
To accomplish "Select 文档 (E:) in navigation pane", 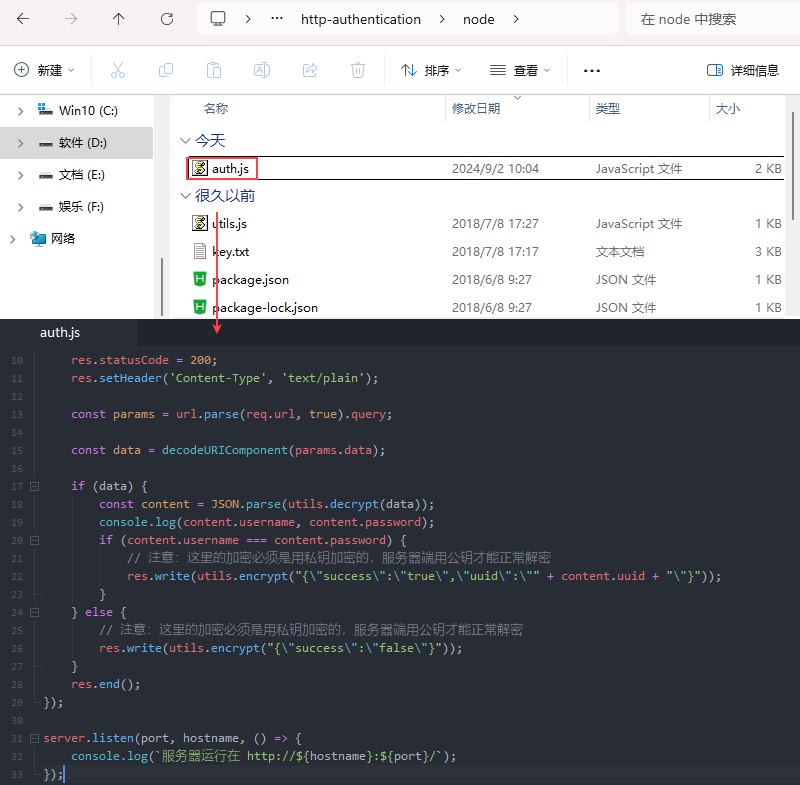I will pos(77,175).
